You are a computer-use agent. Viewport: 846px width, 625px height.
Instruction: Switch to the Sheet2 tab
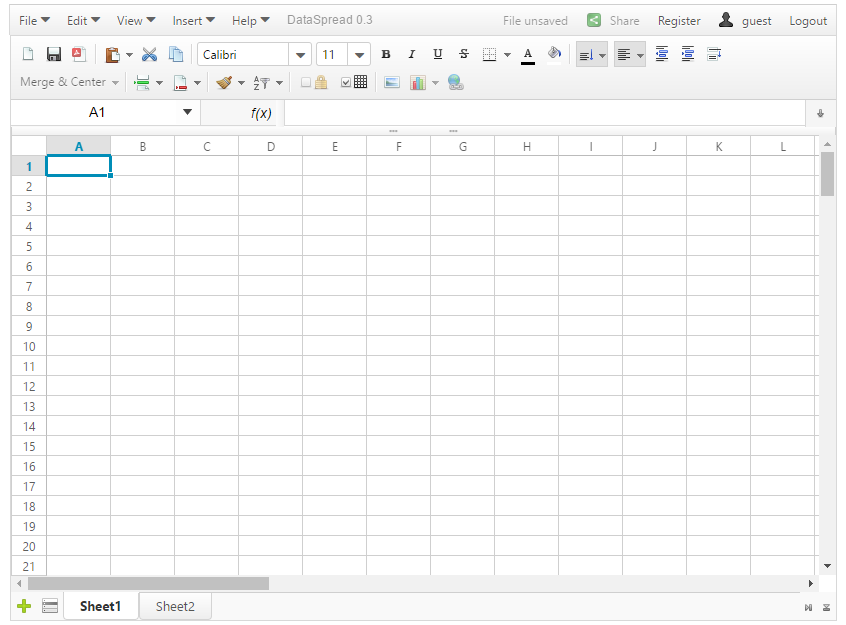(175, 606)
